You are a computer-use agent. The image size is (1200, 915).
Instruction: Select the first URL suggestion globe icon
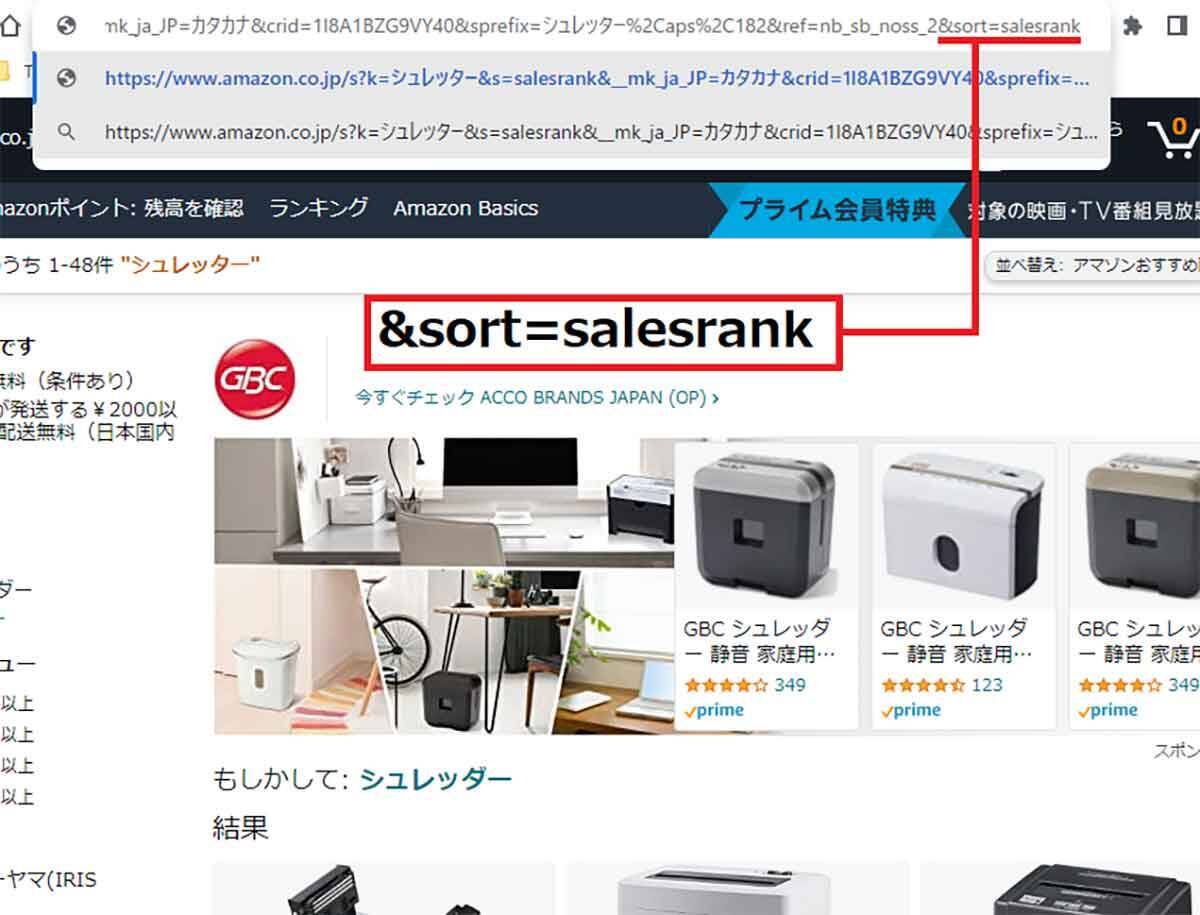tap(67, 79)
